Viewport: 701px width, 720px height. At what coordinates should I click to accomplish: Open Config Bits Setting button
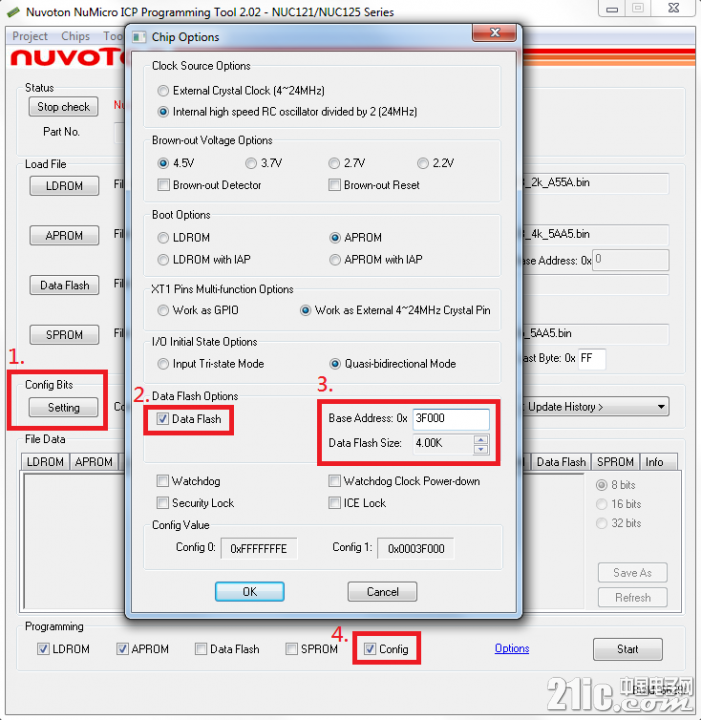(63, 407)
